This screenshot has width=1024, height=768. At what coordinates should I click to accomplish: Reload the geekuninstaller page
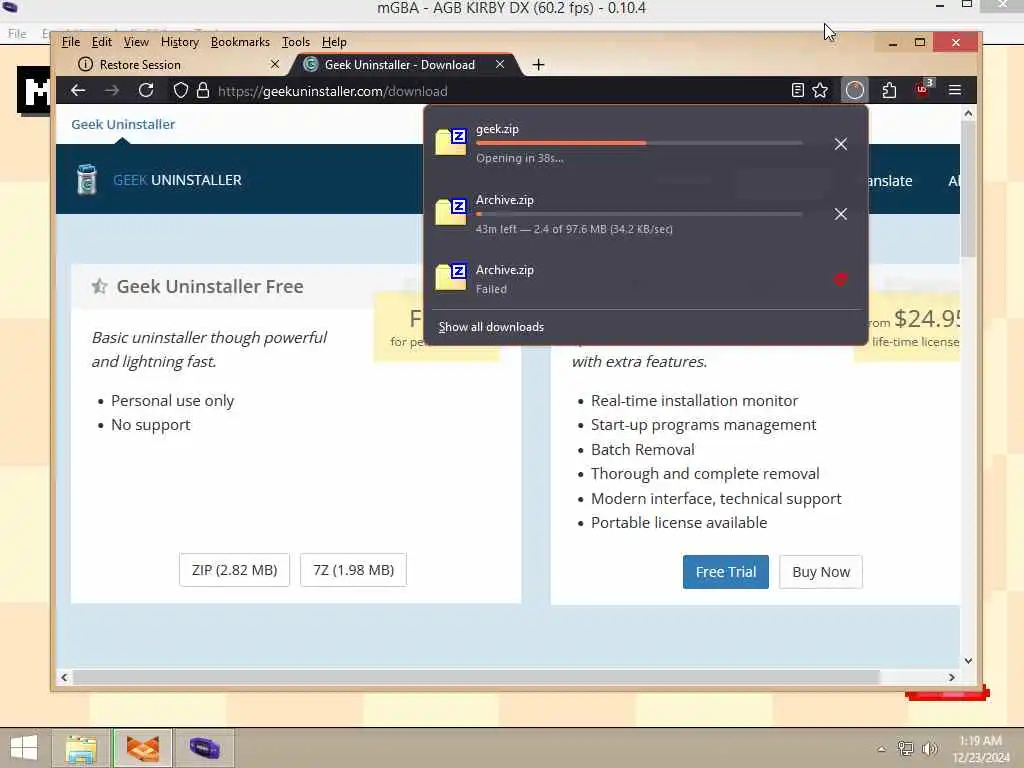(146, 91)
